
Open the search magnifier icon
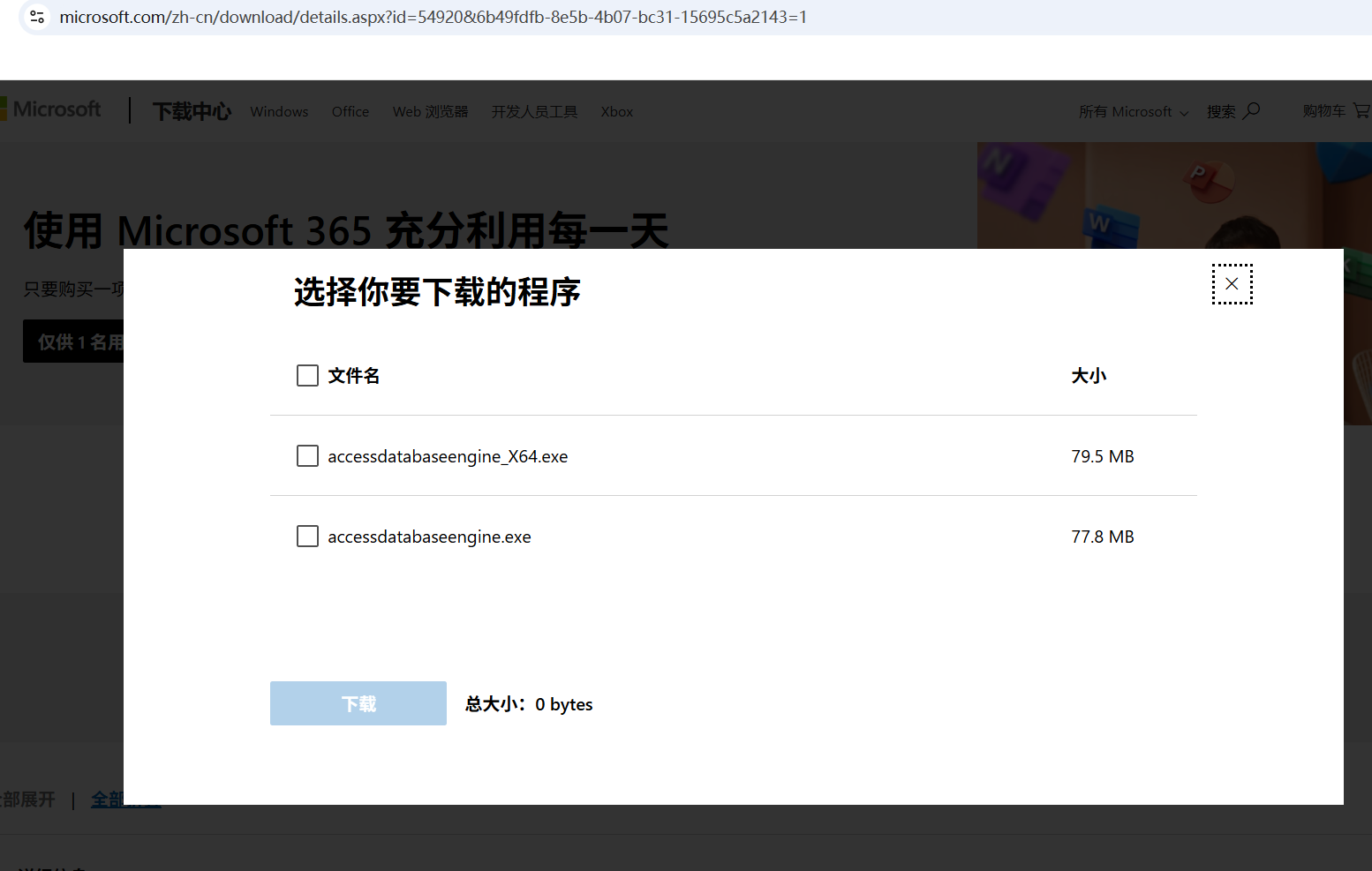click(1251, 111)
